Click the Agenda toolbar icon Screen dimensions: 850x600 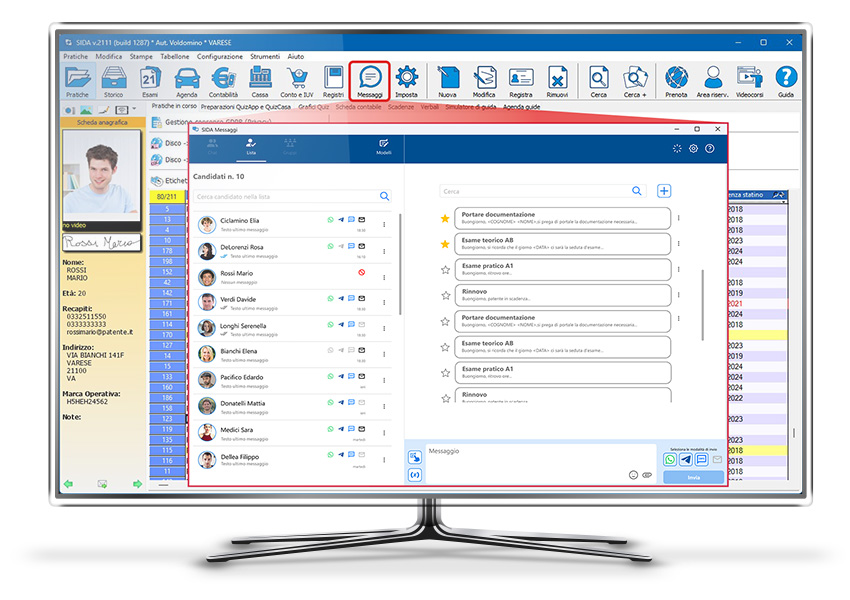[x=186, y=80]
